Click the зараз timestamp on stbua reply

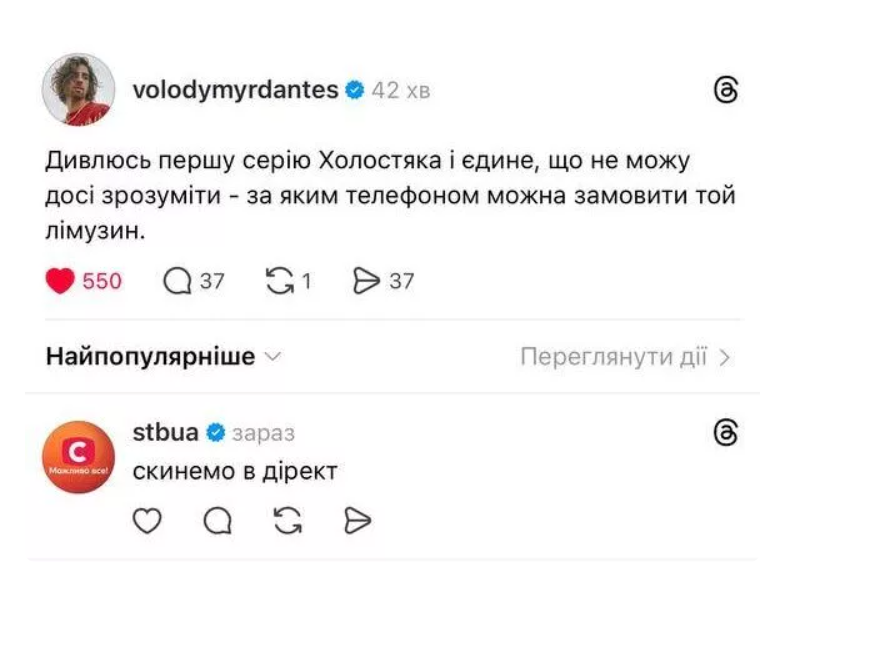(263, 434)
